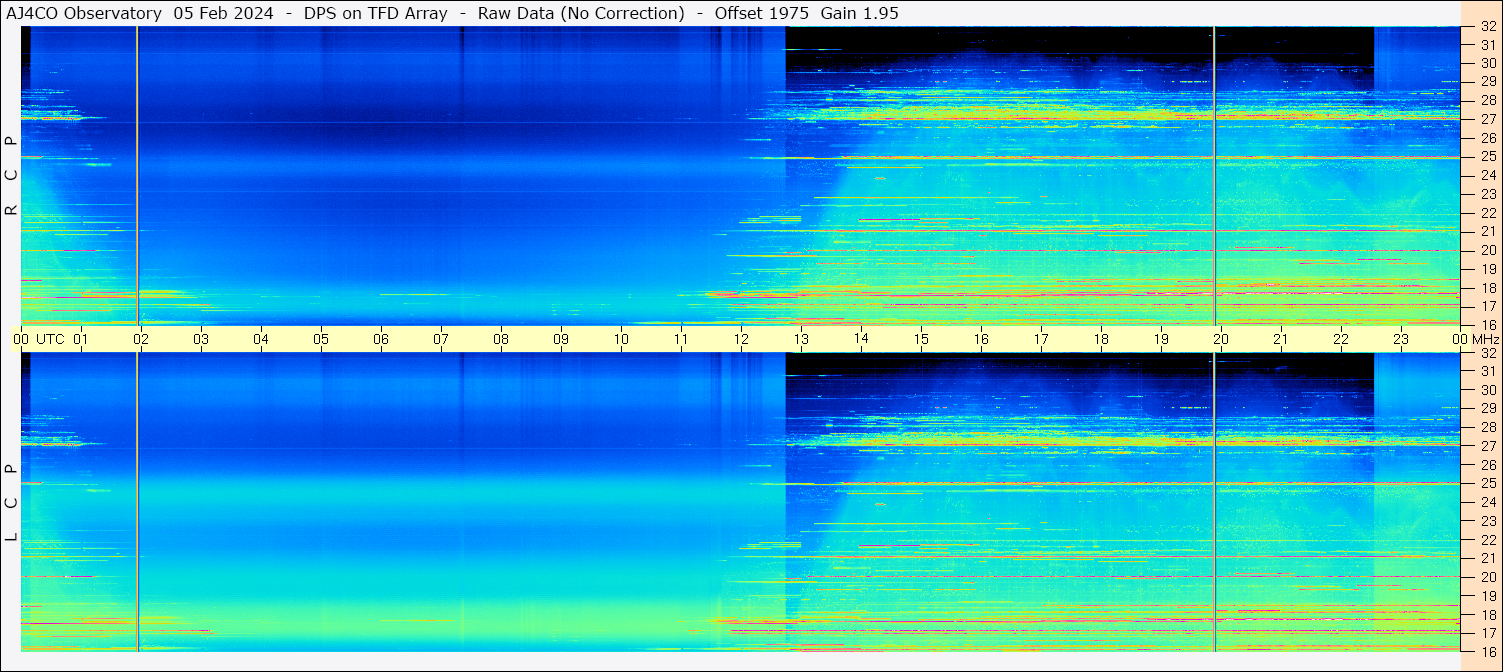This screenshot has width=1503, height=672.
Task: Click the 20 UTC time axis label
Action: click(1221, 339)
